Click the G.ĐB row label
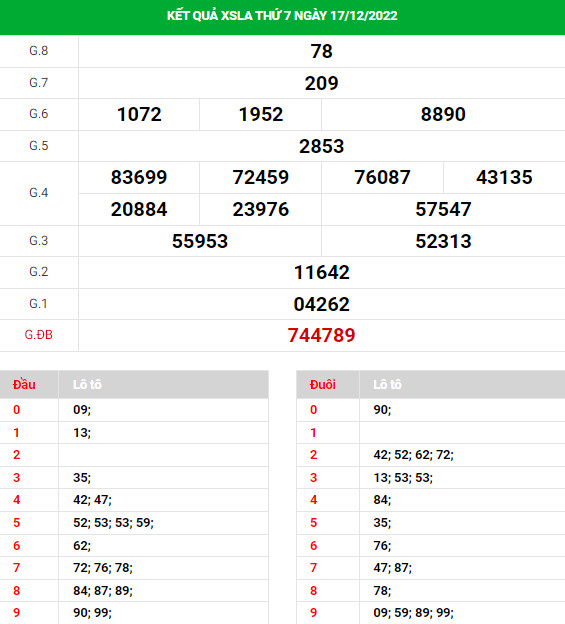Image resolution: width=565 pixels, height=624 pixels. 39,335
